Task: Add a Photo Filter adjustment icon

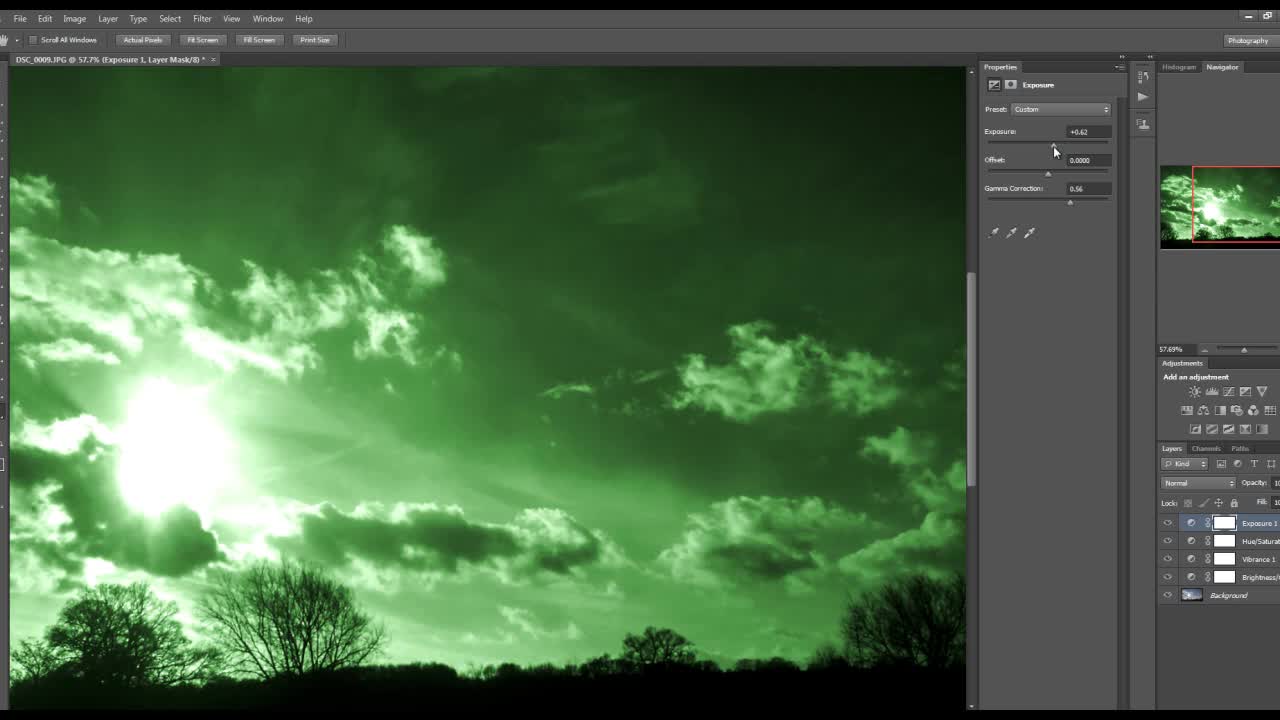Action: 1237,410
